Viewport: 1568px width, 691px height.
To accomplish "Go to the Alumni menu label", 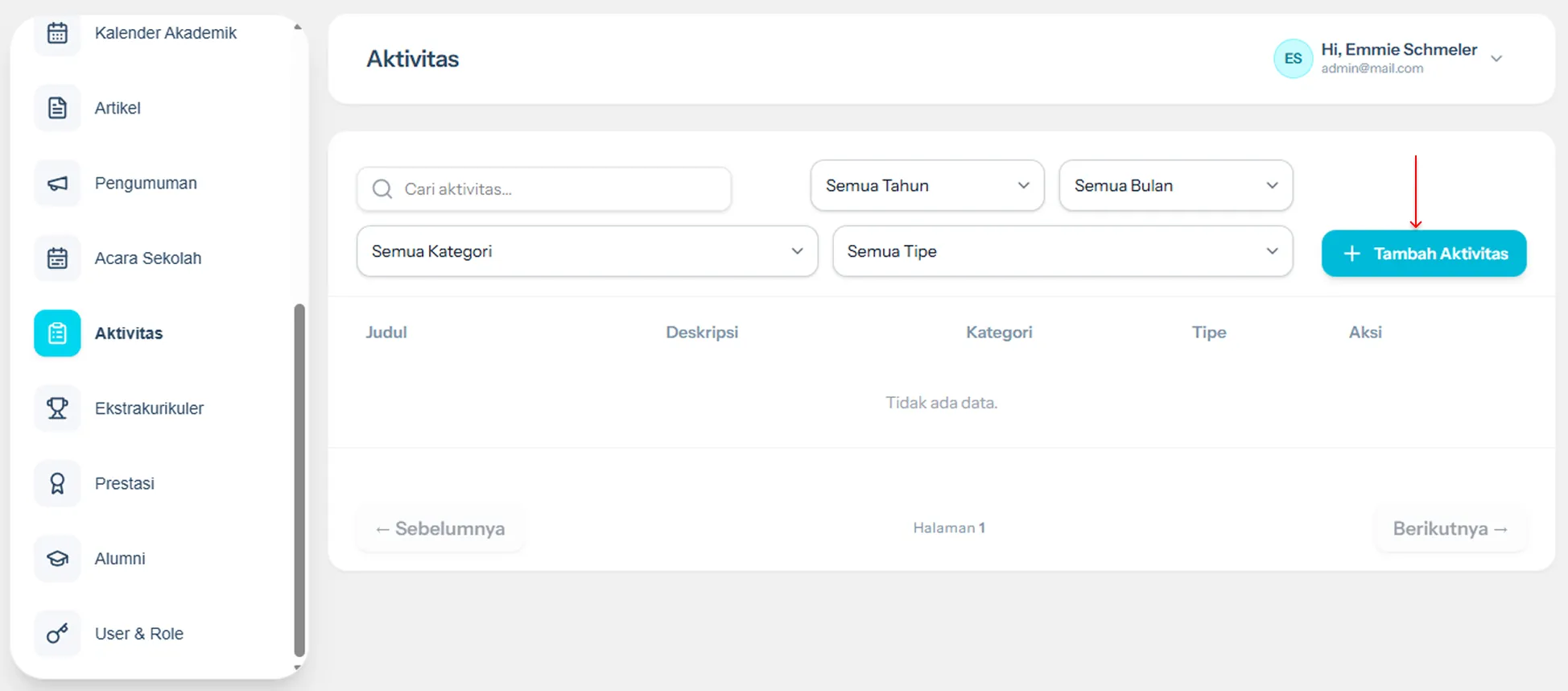I will (x=120, y=558).
